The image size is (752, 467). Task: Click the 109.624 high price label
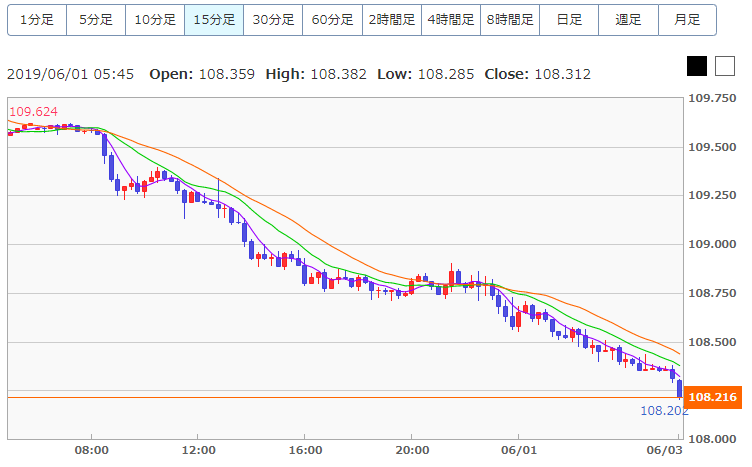(32, 112)
